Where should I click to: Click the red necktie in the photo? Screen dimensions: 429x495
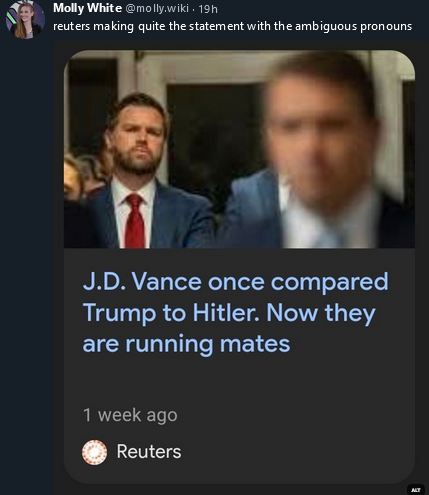pyautogui.click(x=135, y=221)
